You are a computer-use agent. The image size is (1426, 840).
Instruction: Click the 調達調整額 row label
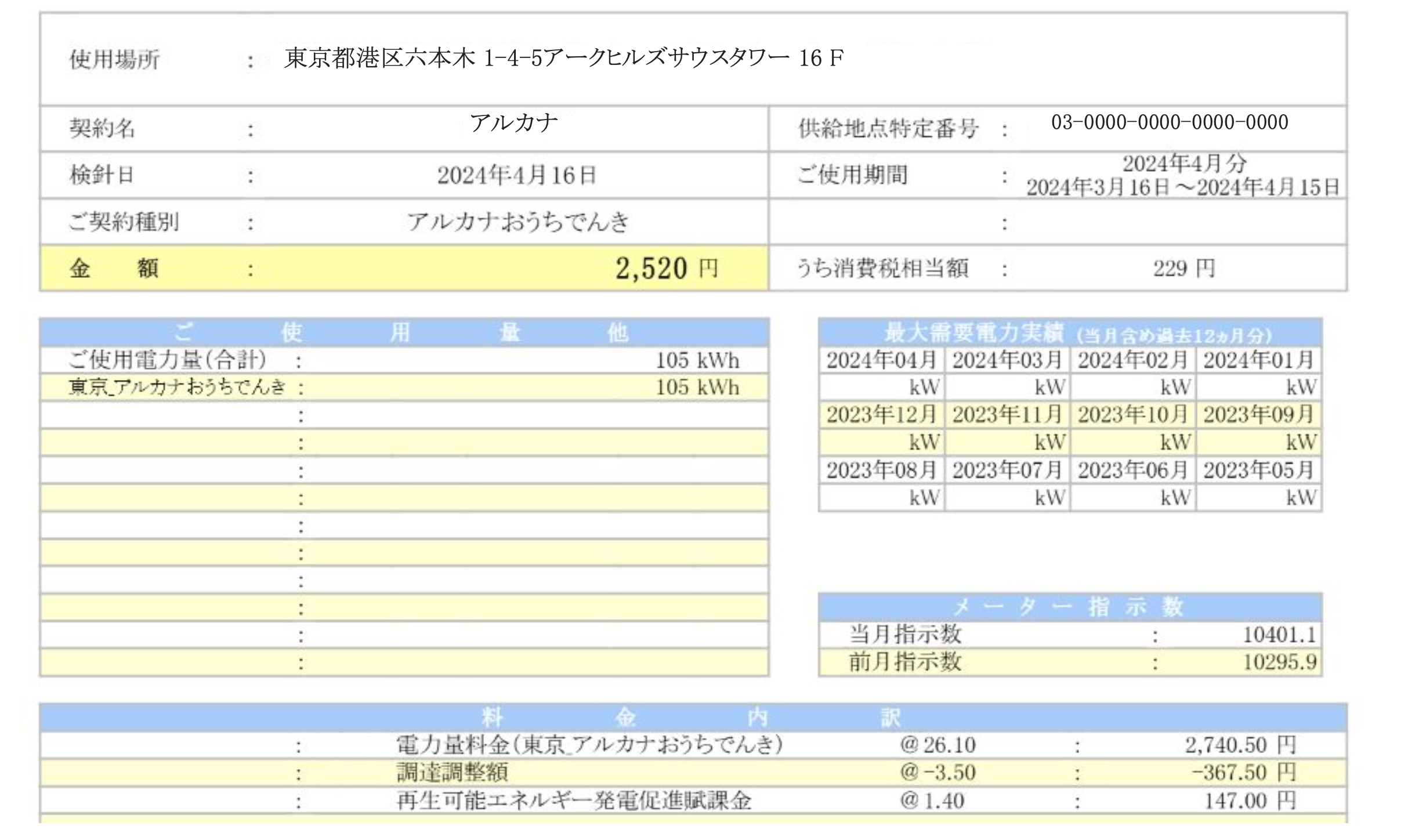452,773
